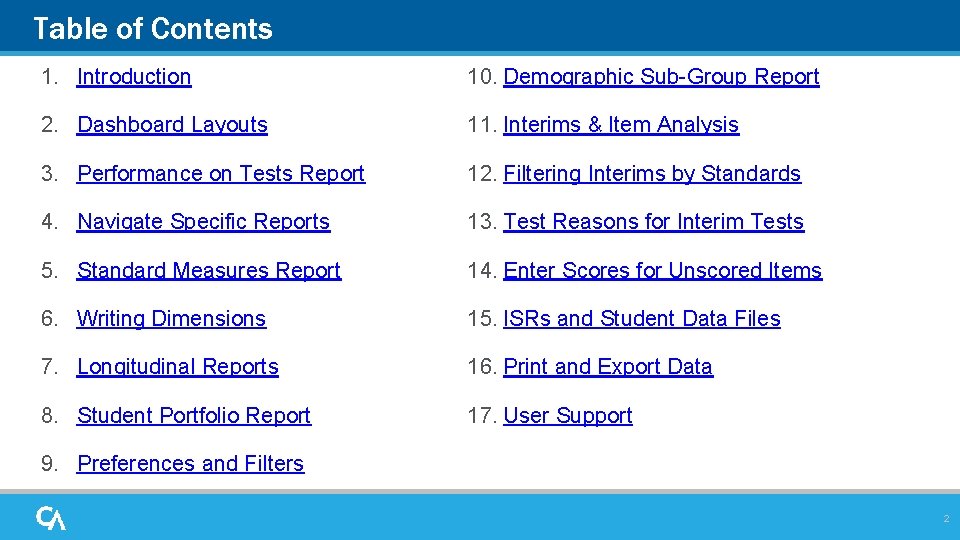The height and width of the screenshot is (540, 960).
Task: Jump to Interims & Item Analysis
Action: click(x=621, y=125)
